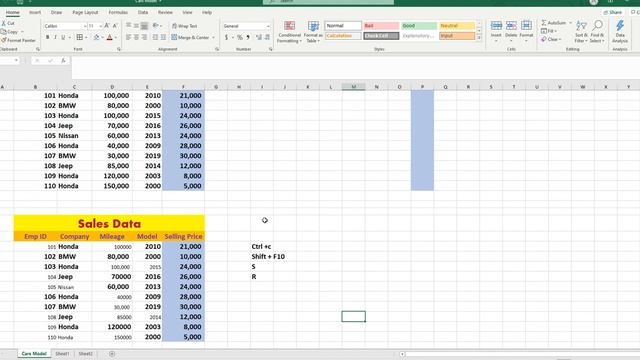Expand the cell styles gallery
This screenshot has height=360, width=640.
click(x=479, y=38)
